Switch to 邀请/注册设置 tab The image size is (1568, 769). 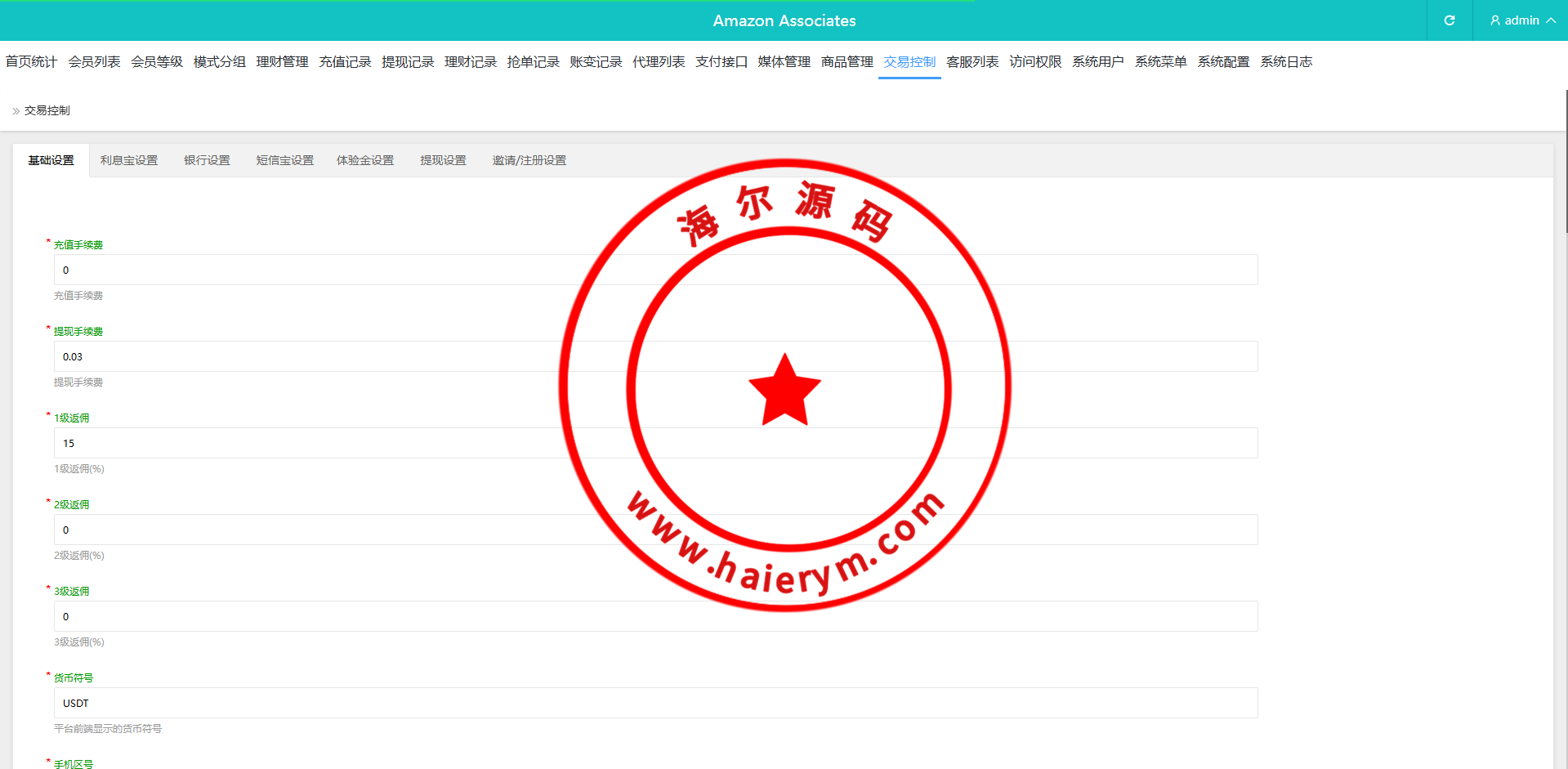click(529, 160)
